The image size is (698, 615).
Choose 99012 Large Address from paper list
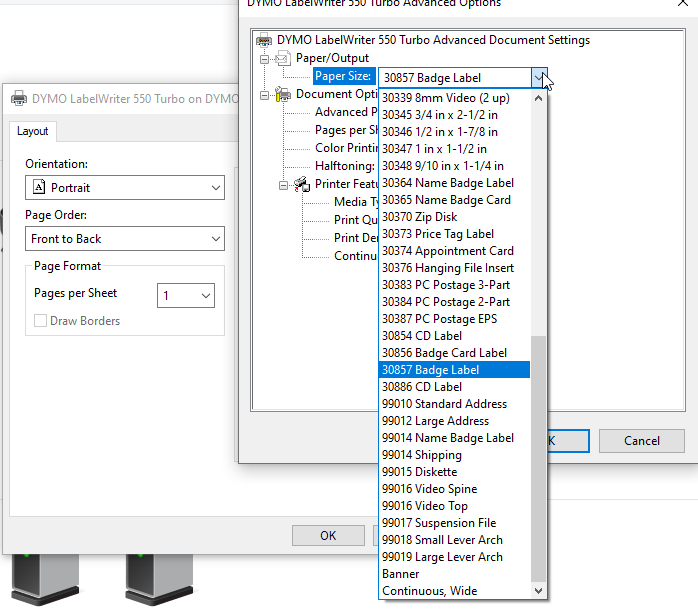(x=435, y=421)
